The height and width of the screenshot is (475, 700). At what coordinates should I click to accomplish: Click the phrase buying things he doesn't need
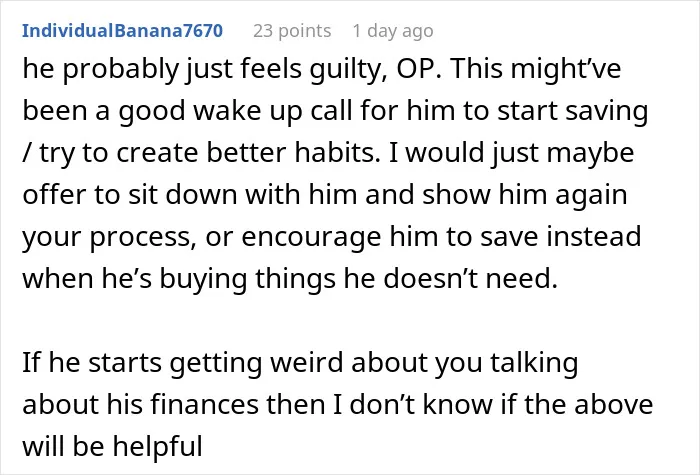pyautogui.click(x=358, y=279)
